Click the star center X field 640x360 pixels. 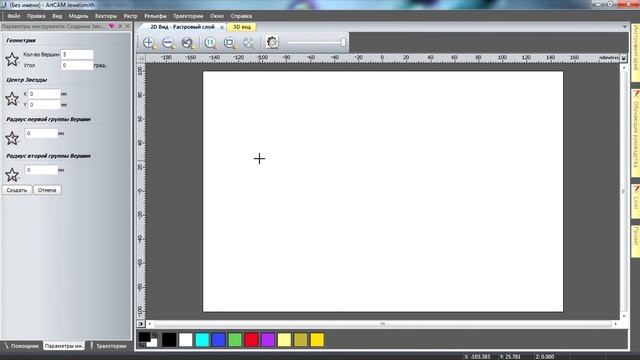click(x=44, y=94)
